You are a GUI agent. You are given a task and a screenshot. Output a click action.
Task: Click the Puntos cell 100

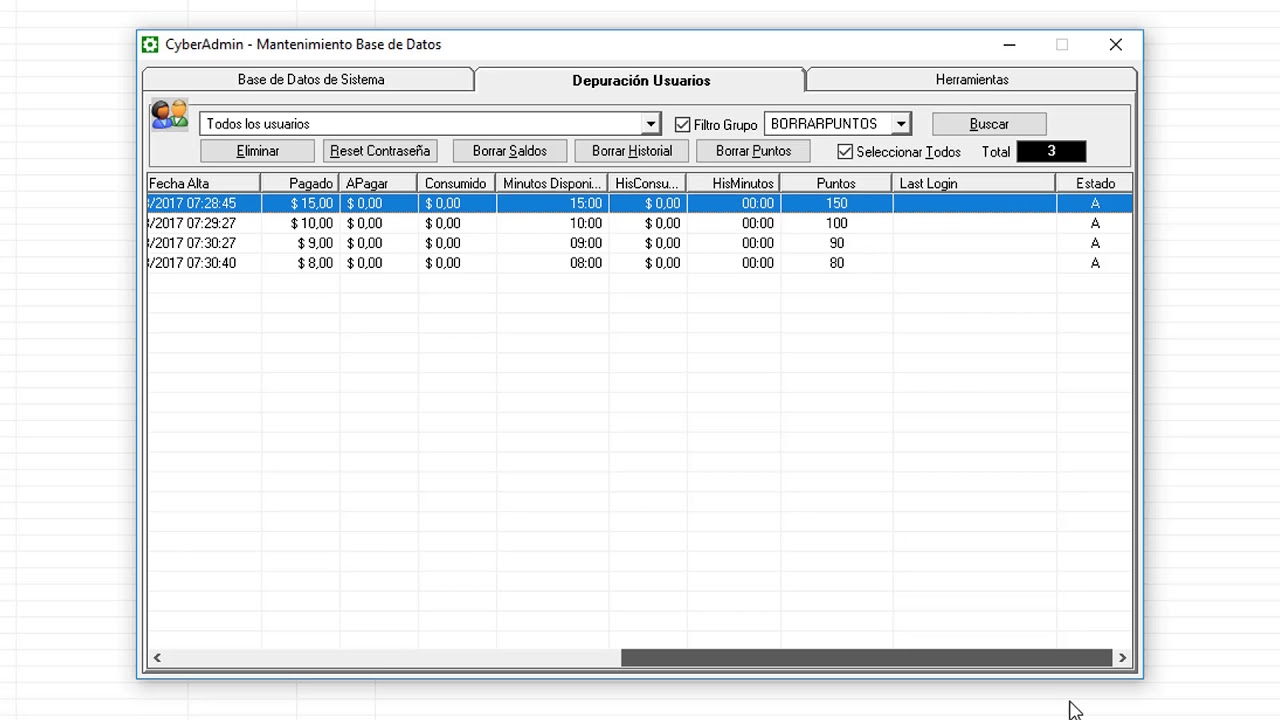(x=836, y=224)
